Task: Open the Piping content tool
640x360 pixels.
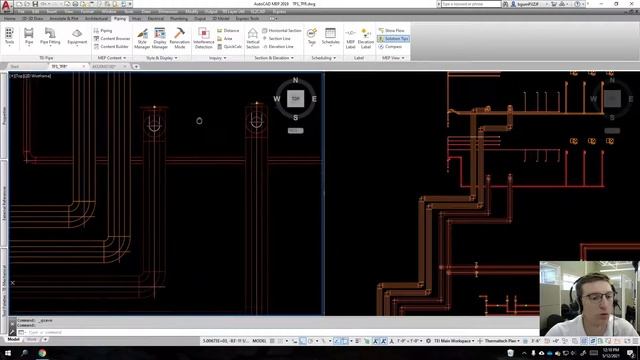Action: 103,31
